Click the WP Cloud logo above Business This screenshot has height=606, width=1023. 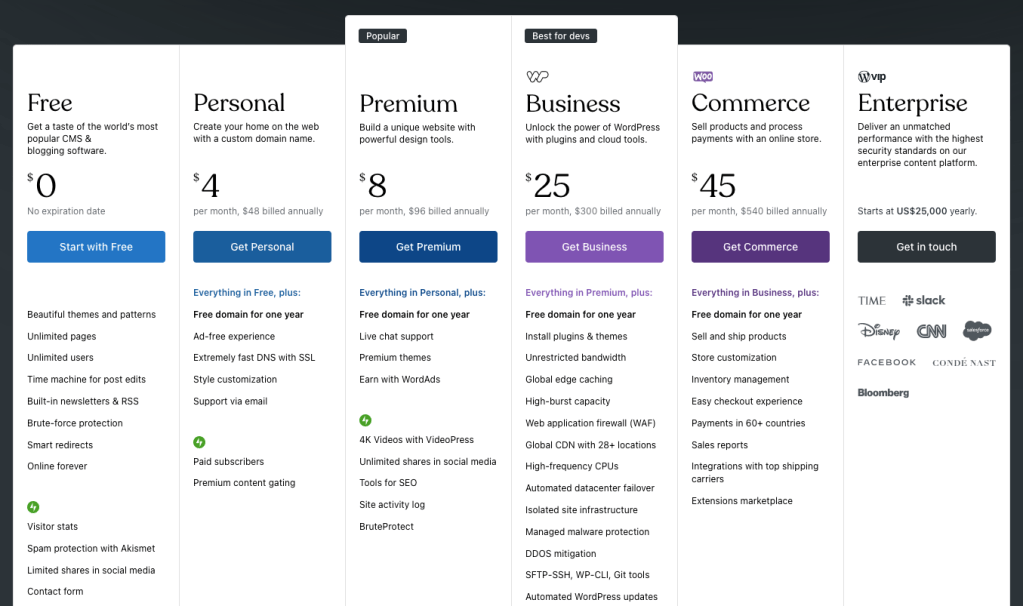pyautogui.click(x=537, y=77)
